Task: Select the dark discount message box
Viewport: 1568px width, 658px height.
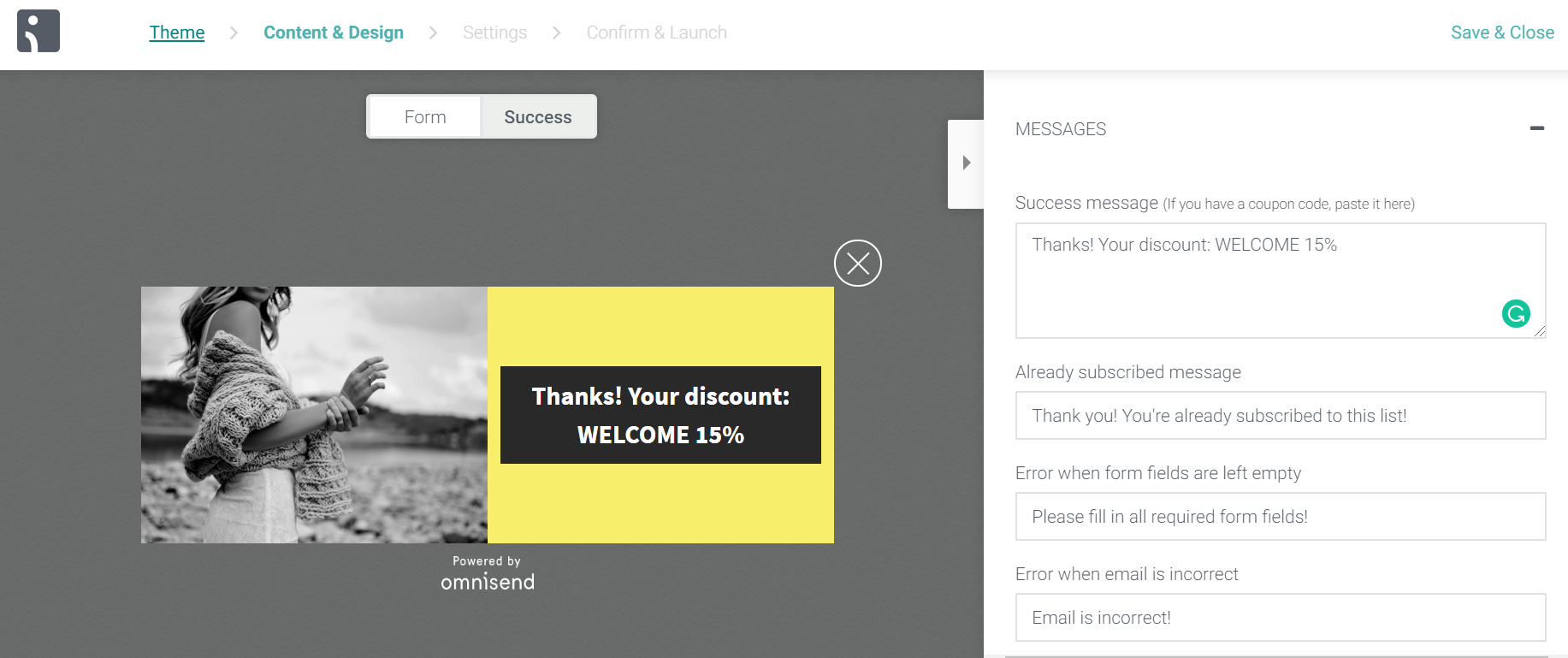Action: coord(660,415)
